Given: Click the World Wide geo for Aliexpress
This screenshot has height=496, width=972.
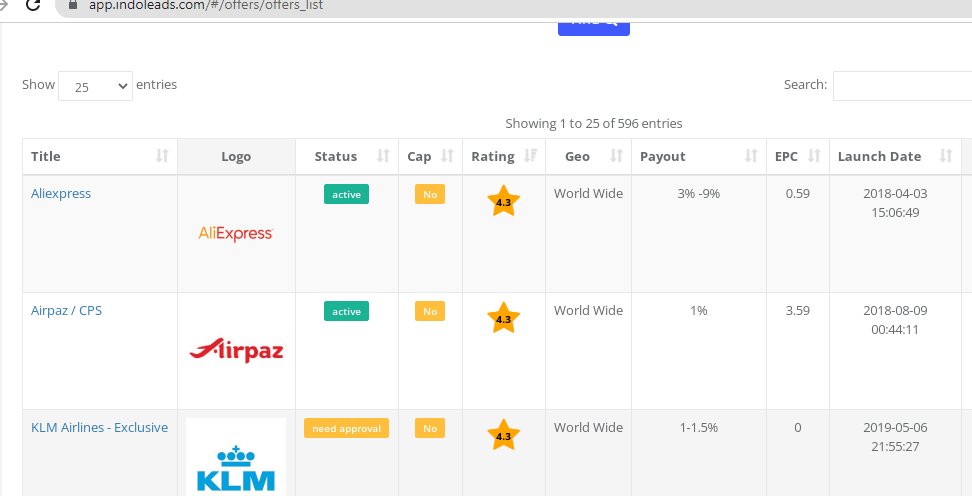Looking at the screenshot, I should (x=588, y=193).
